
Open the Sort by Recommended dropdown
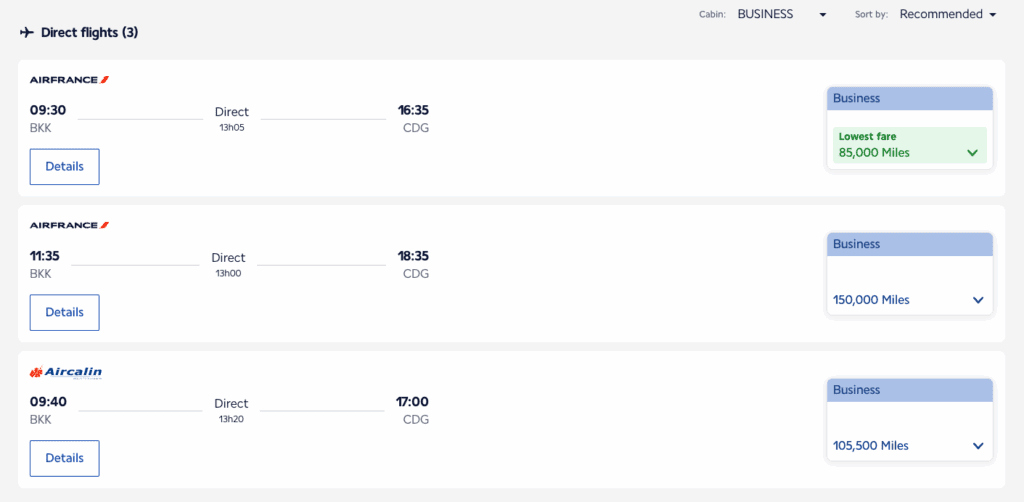(x=948, y=14)
